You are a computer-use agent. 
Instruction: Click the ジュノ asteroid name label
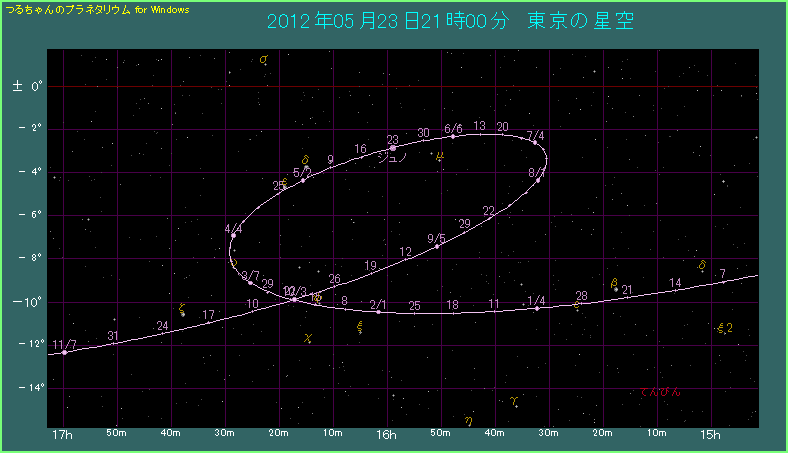click(x=391, y=158)
